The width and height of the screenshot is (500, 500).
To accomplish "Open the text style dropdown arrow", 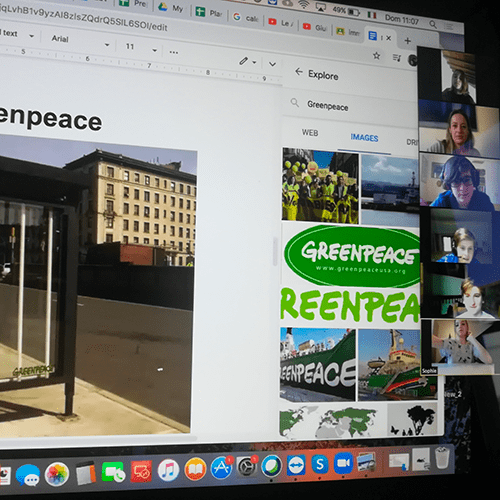I will point(32,36).
